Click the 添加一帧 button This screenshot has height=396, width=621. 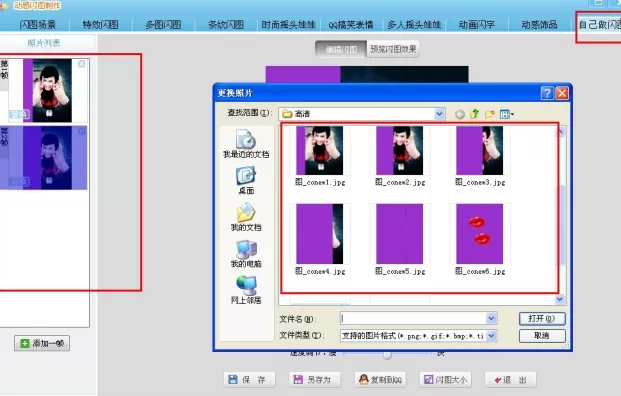click(42, 343)
